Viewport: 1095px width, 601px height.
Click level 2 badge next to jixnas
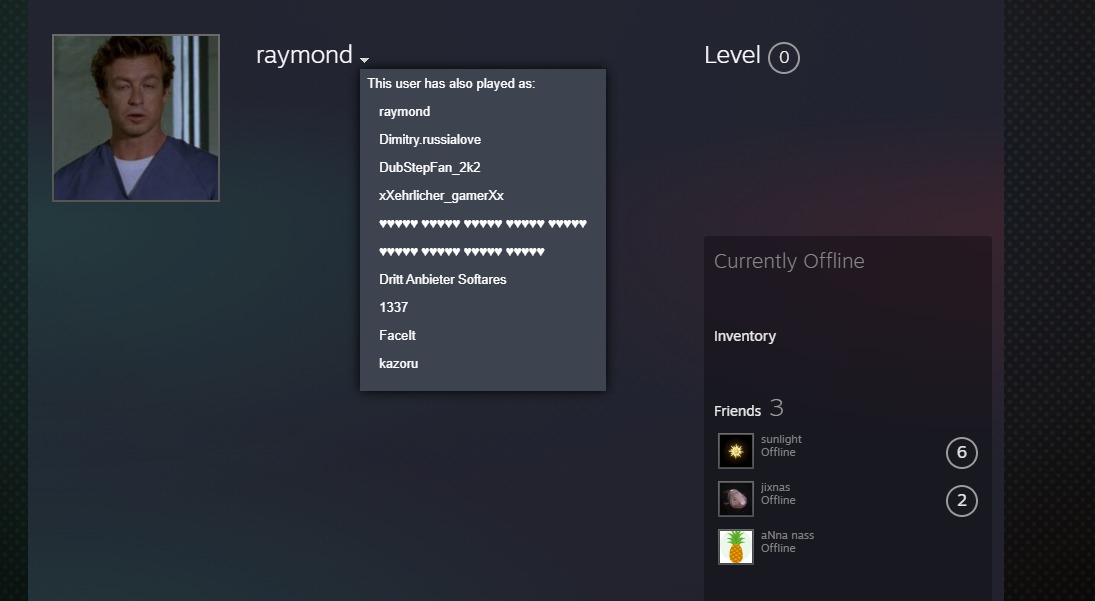[962, 500]
